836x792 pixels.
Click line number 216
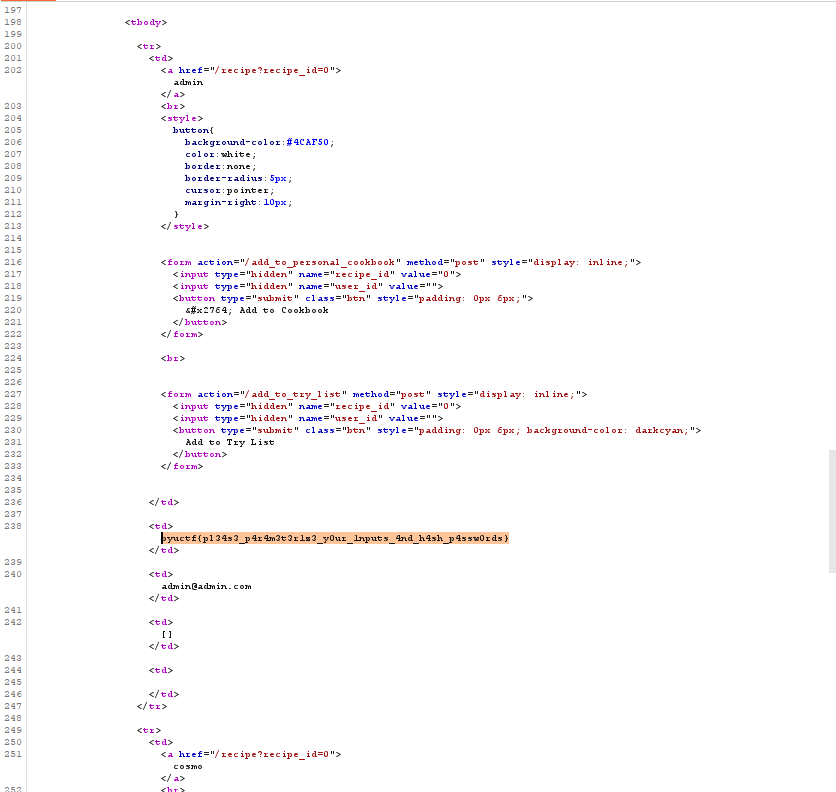tap(13, 262)
